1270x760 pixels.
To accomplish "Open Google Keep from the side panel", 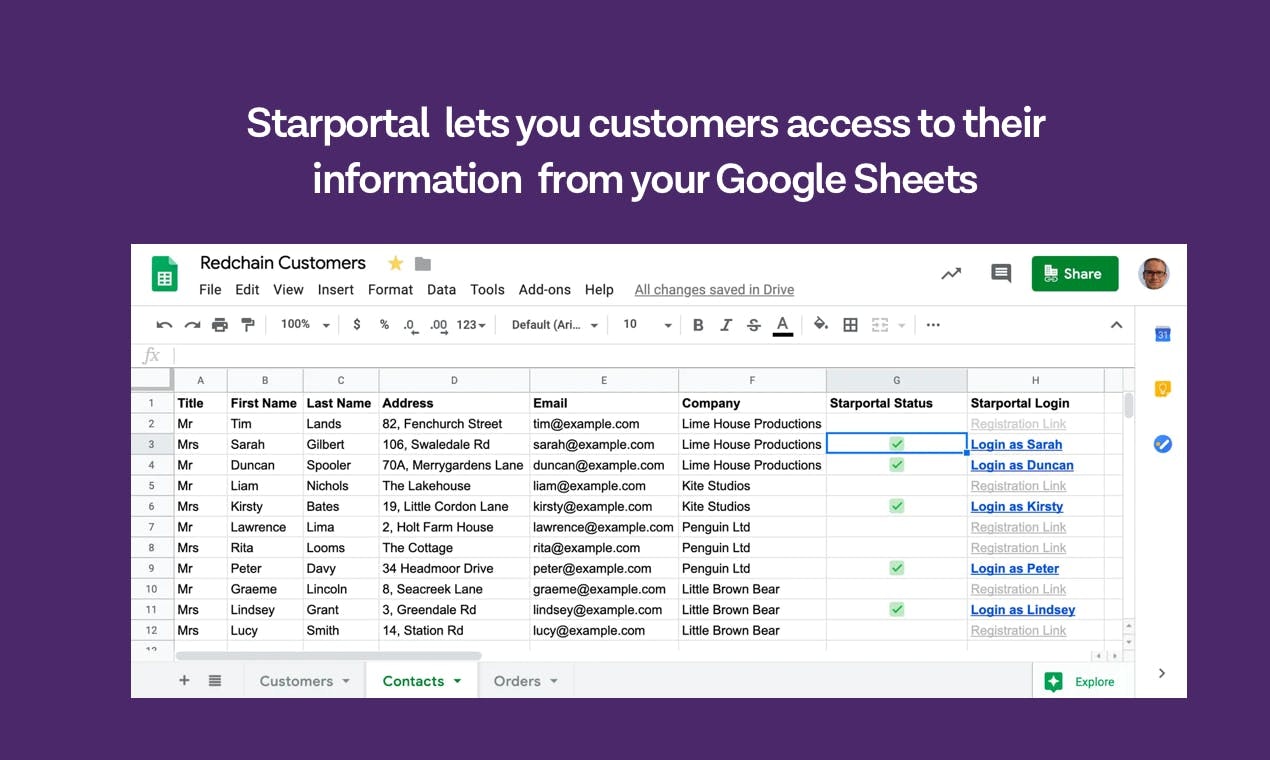I will click(1162, 389).
